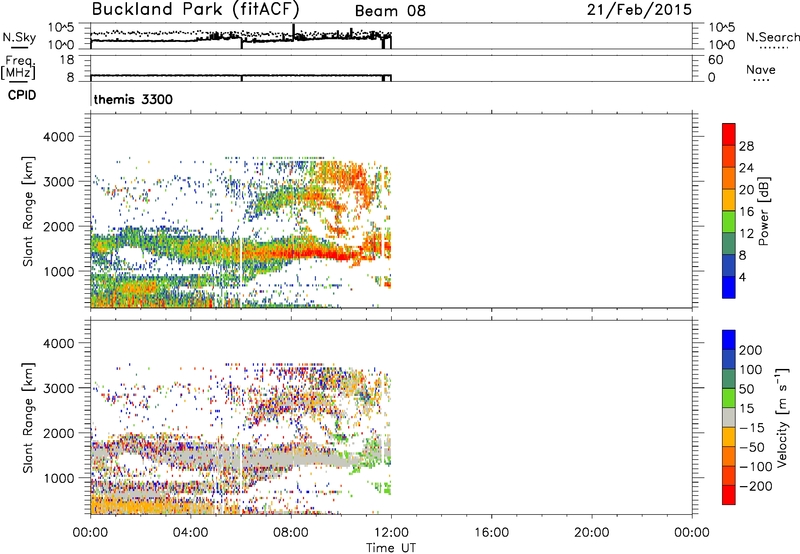Screen dimensions: 800x554
Task: Click the velocity panel "Slant Range [km]" label
Action: pyautogui.click(x=28, y=417)
